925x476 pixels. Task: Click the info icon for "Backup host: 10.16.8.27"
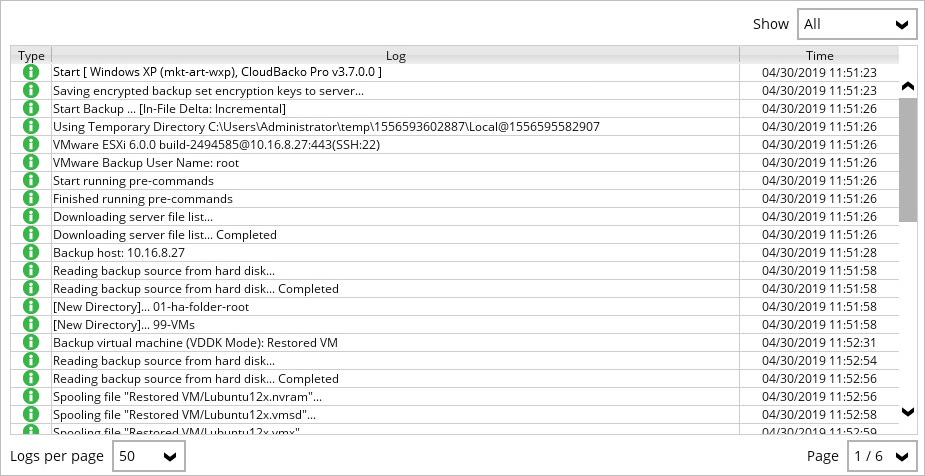click(x=30, y=252)
